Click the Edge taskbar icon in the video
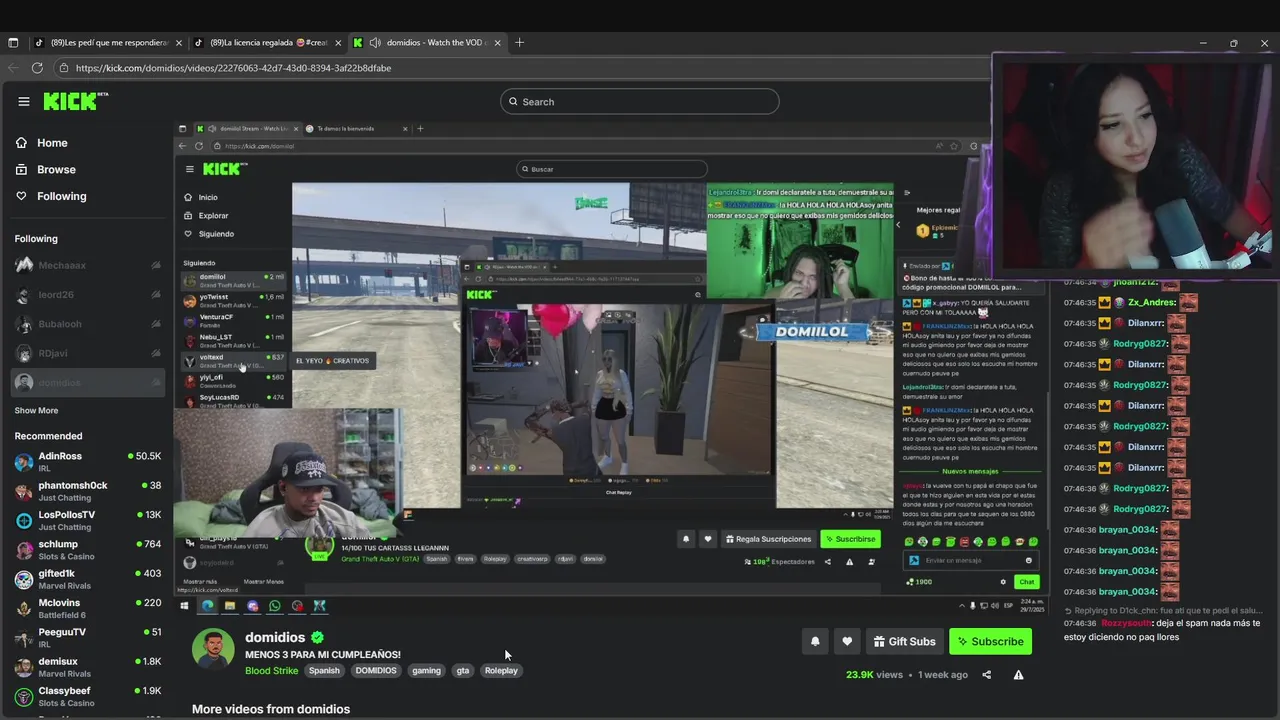The height and width of the screenshot is (720, 1280). [x=207, y=606]
